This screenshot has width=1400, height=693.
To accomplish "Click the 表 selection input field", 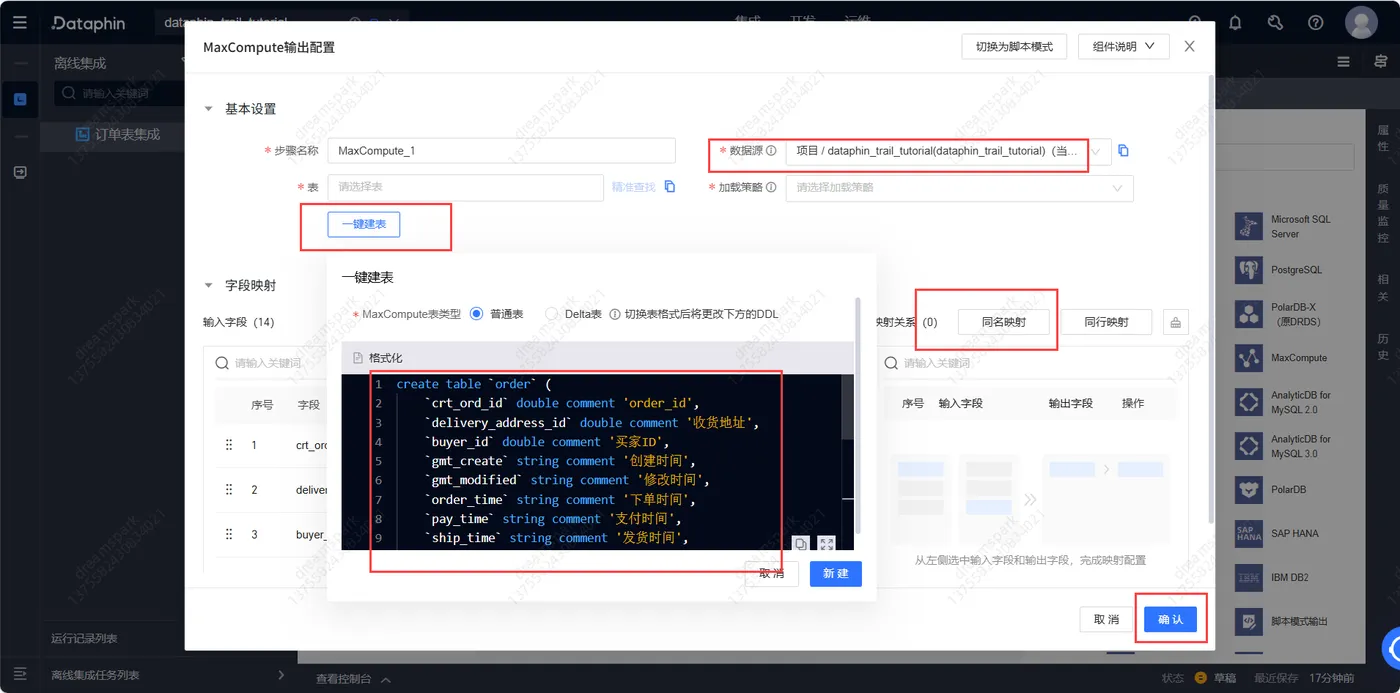I will click(466, 187).
